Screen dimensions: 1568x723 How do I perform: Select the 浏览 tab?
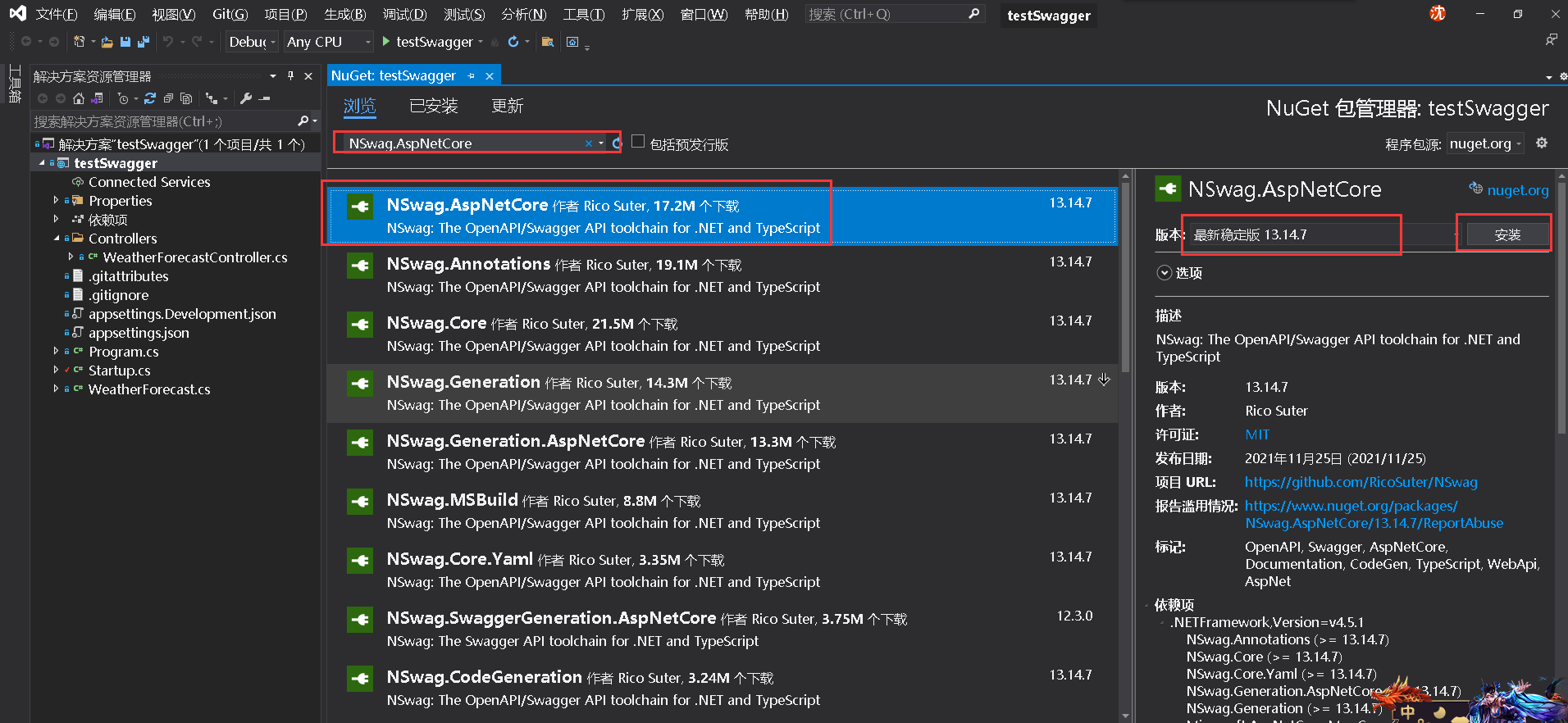coord(359,106)
